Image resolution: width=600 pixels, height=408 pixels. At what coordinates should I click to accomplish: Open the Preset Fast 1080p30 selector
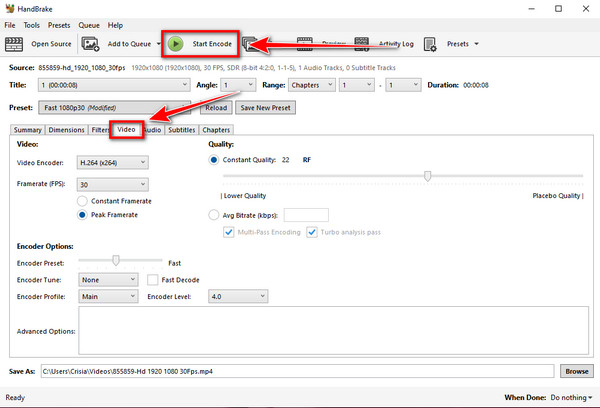point(114,108)
